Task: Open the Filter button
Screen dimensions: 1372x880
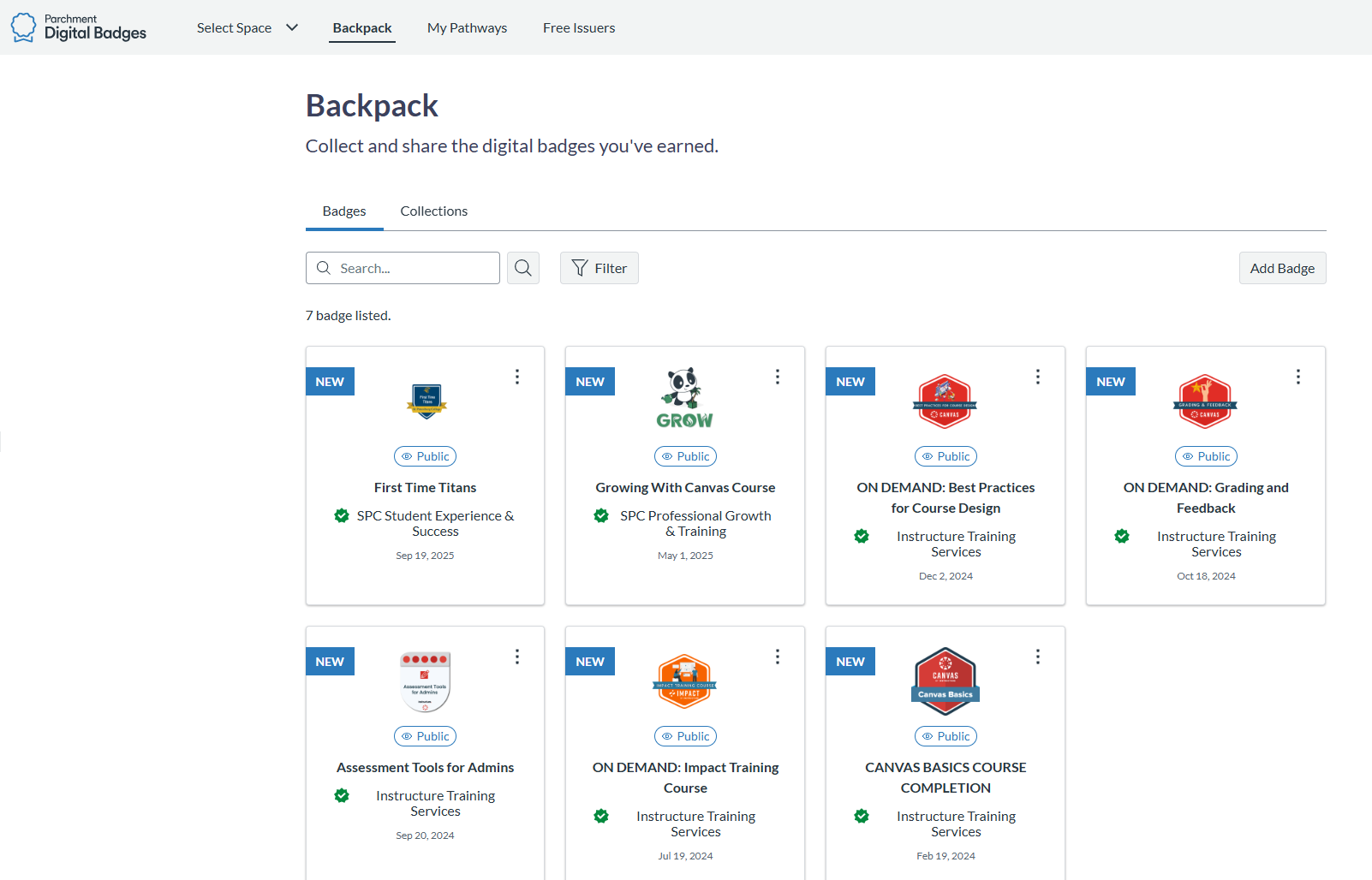Action: (599, 268)
